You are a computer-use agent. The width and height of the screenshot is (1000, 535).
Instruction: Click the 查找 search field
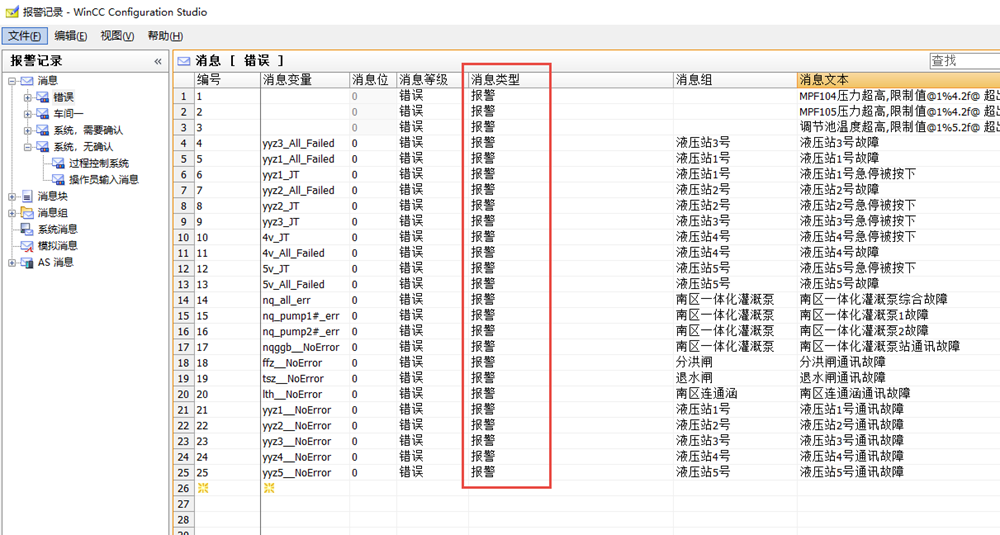pos(964,61)
